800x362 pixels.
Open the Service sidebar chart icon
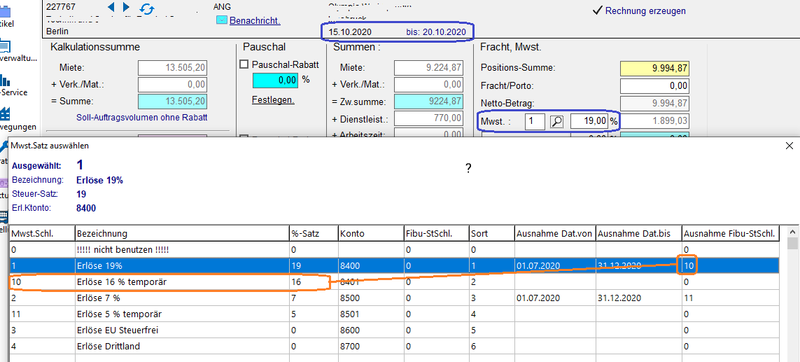click(5, 81)
